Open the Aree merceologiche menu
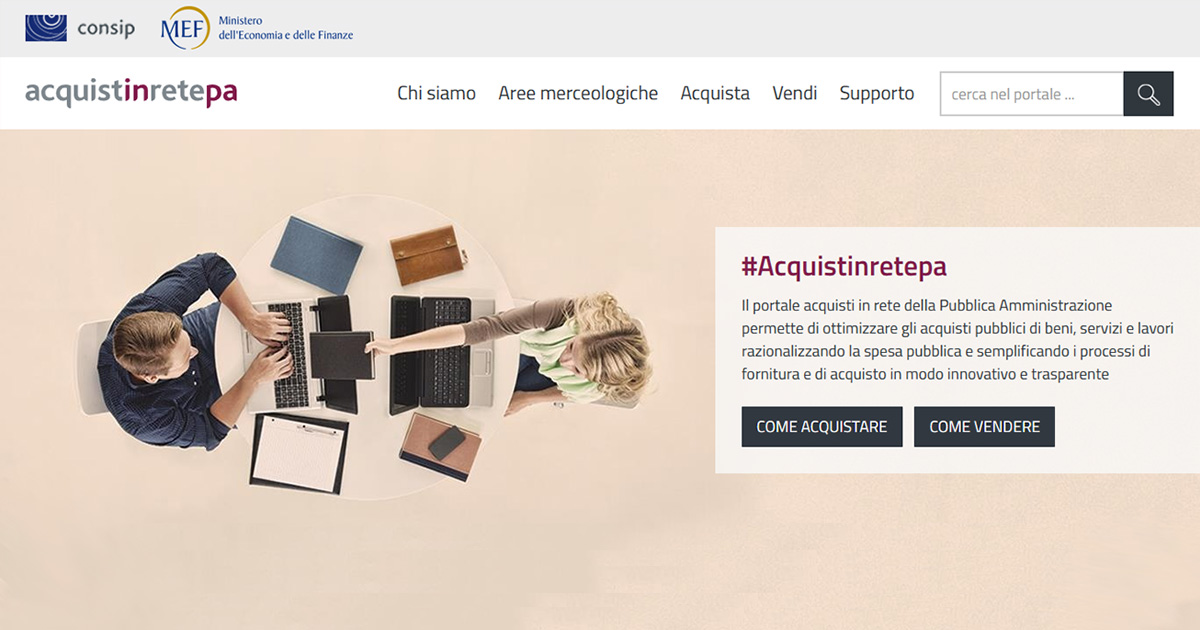The image size is (1200, 630). (x=578, y=93)
